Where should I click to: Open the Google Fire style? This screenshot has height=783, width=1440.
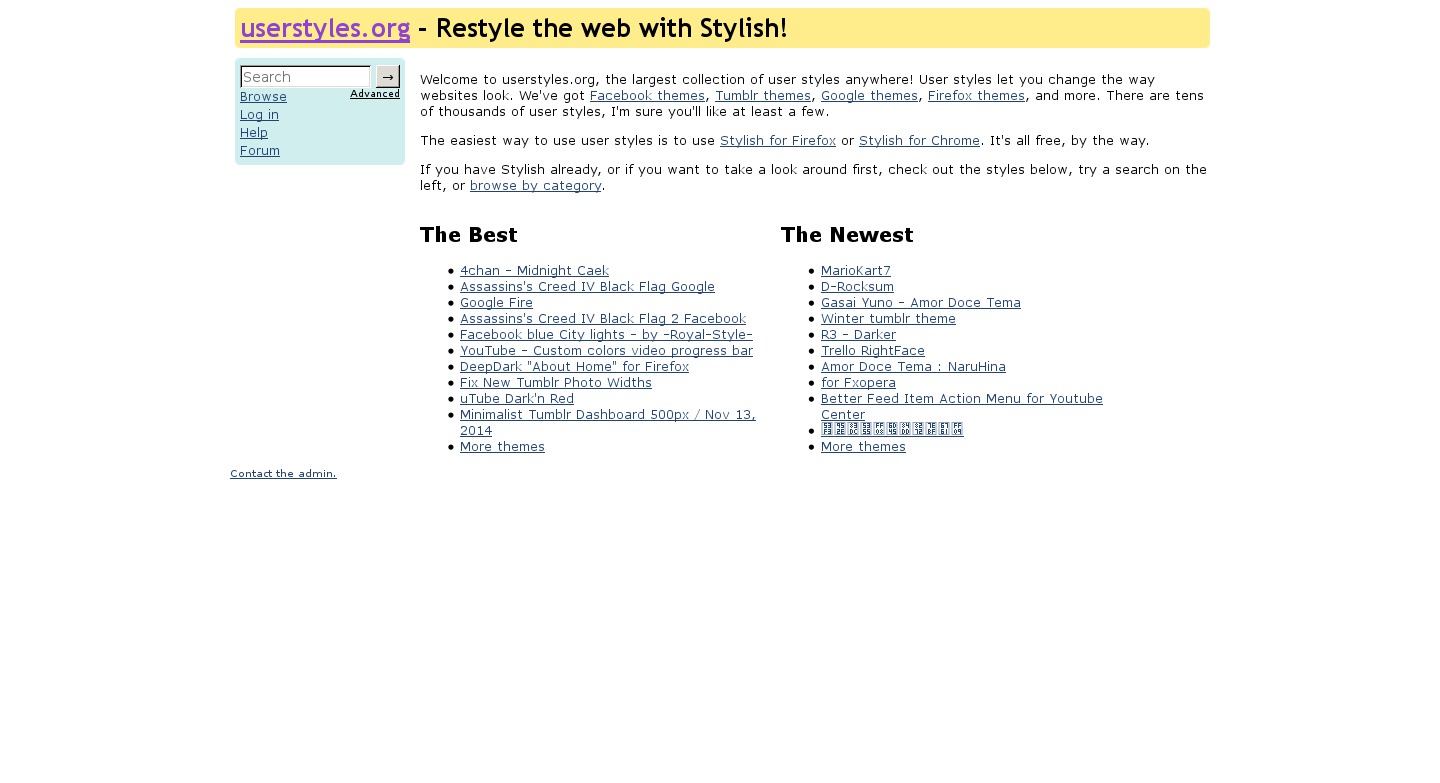click(496, 303)
